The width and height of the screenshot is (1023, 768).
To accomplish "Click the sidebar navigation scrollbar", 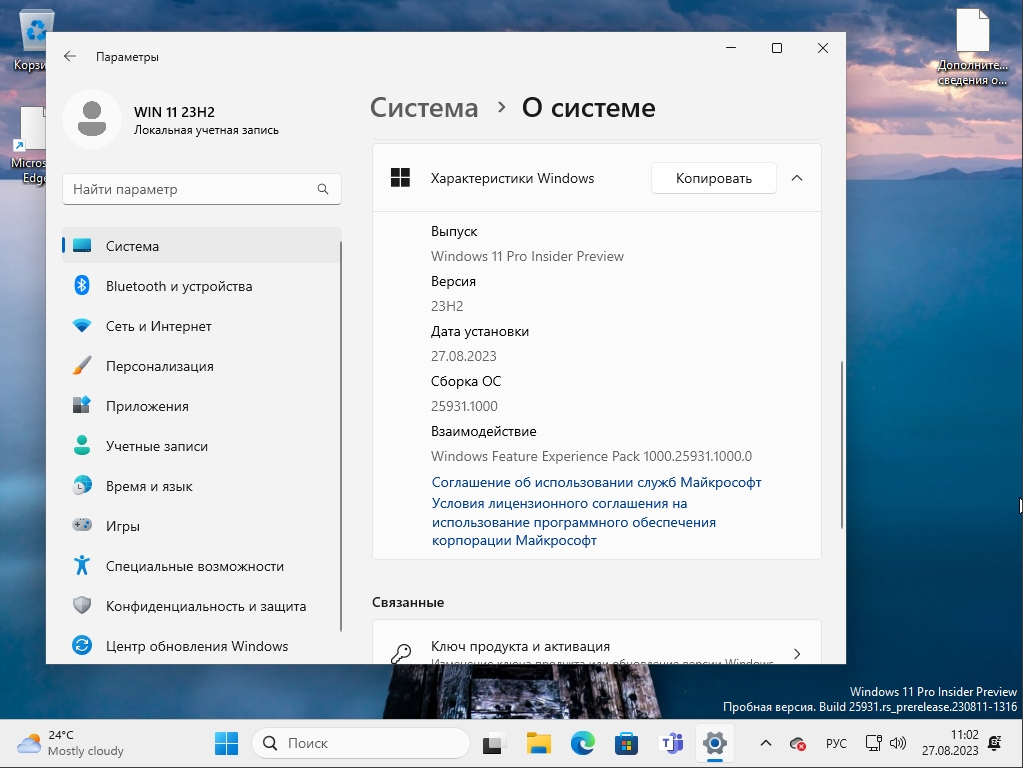I will tap(341, 436).
